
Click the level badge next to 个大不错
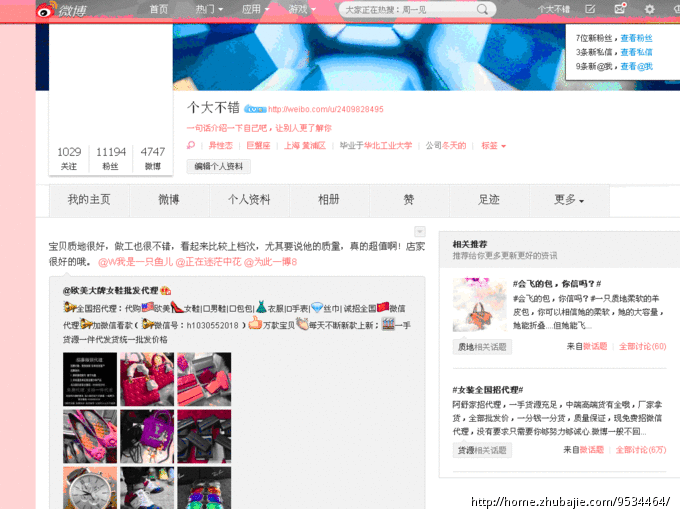255,109
